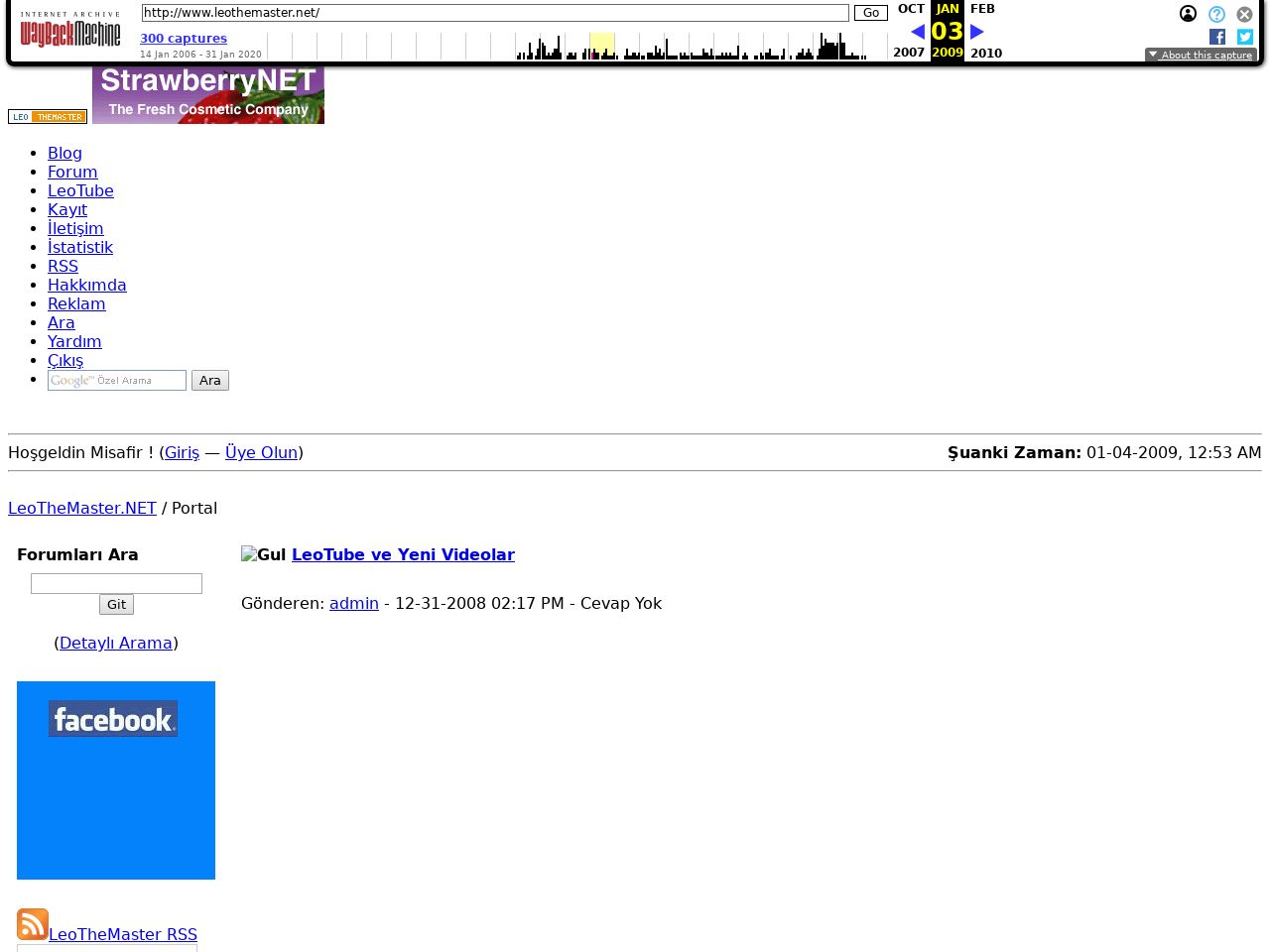Expand the About this capture dropdown

coord(1201,56)
